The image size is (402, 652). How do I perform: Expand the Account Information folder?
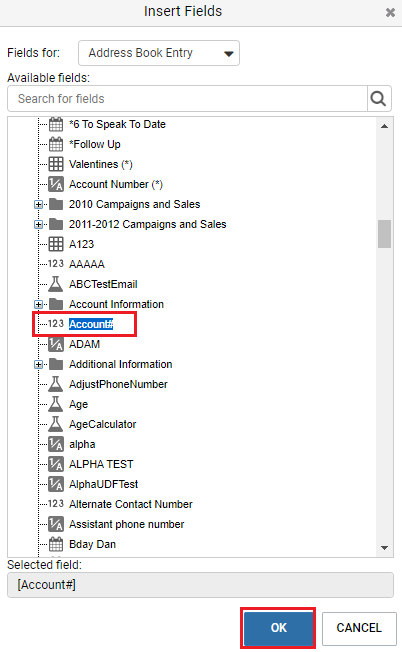click(x=38, y=304)
